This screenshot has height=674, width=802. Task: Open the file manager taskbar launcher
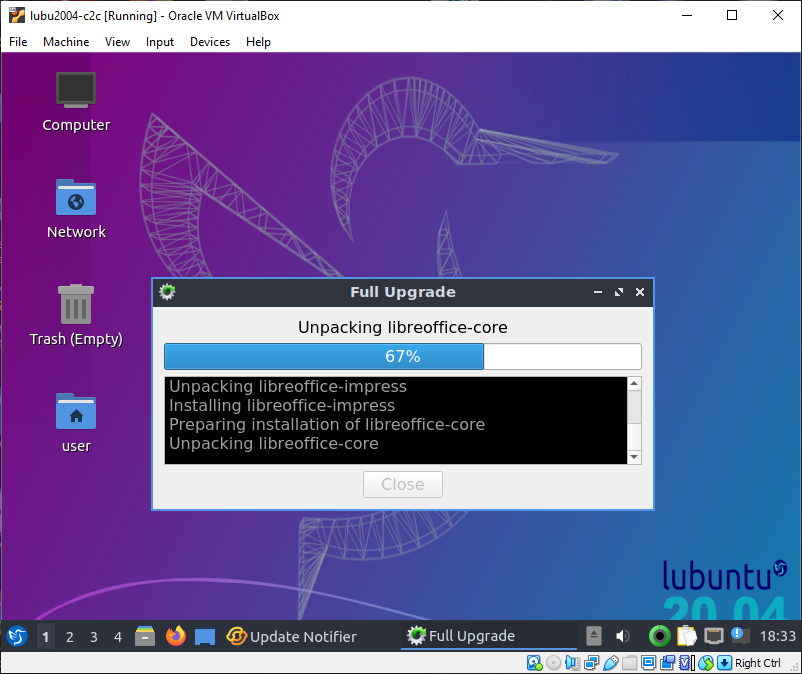tap(146, 636)
